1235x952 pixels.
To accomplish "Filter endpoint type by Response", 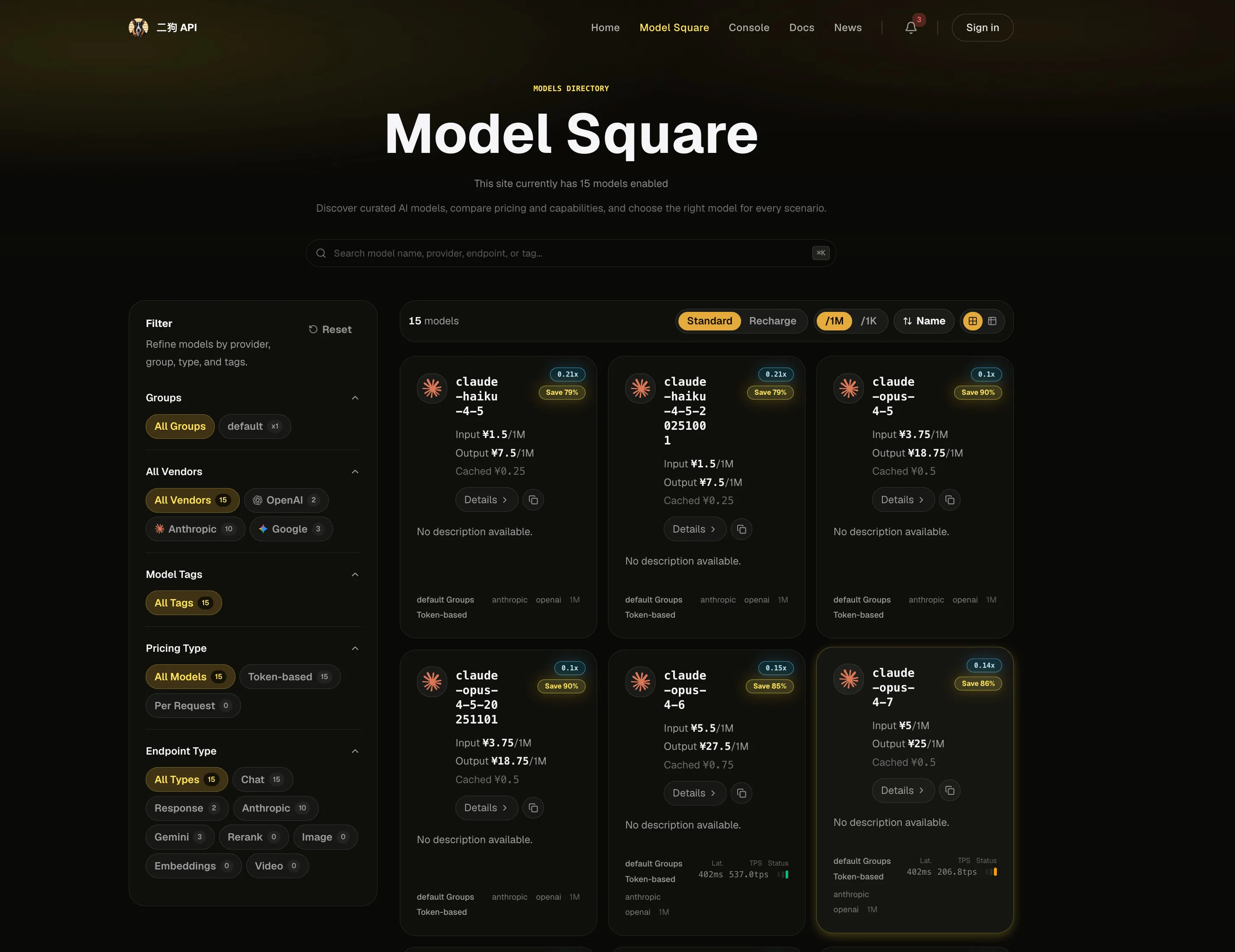I will [x=187, y=809].
